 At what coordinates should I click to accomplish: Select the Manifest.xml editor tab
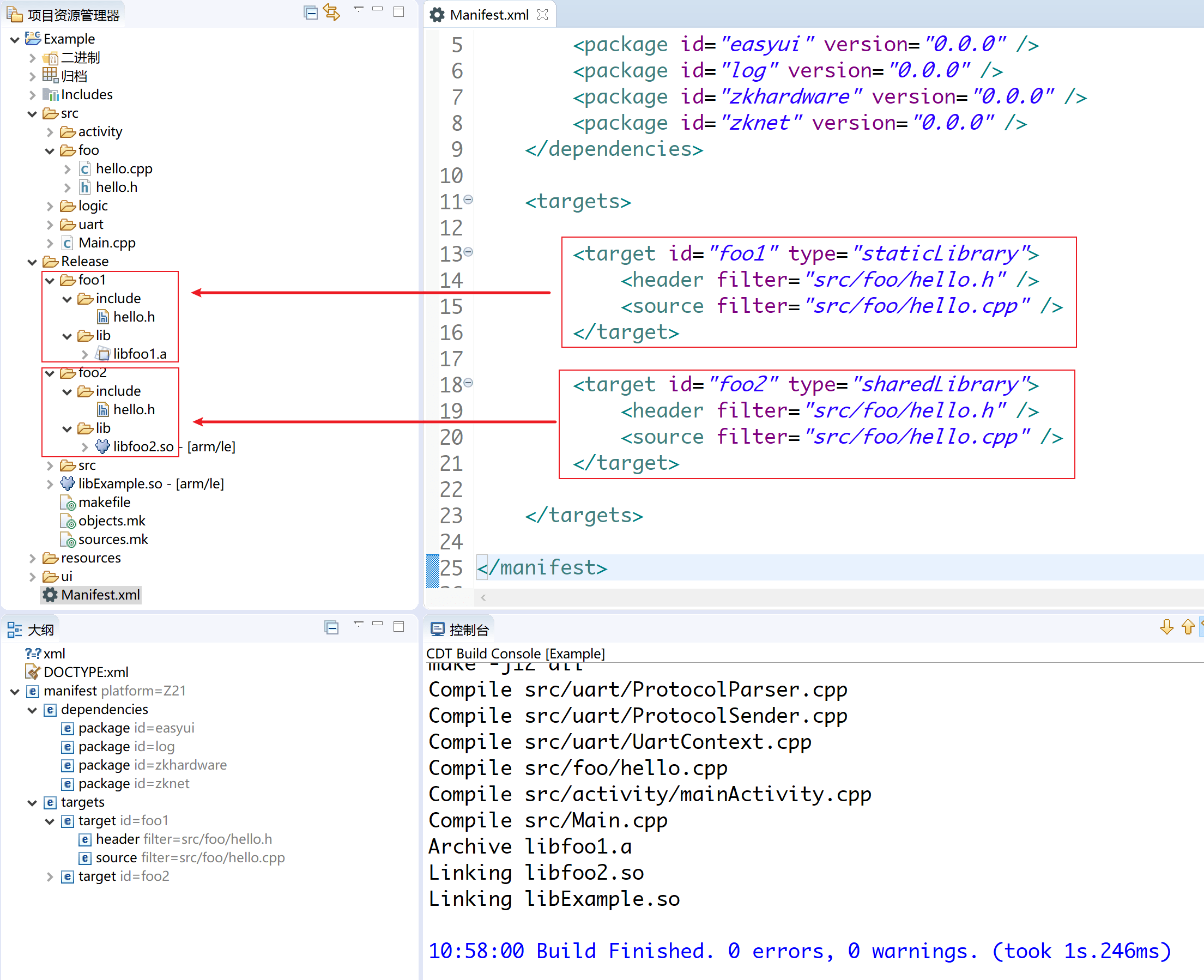pyautogui.click(x=489, y=15)
